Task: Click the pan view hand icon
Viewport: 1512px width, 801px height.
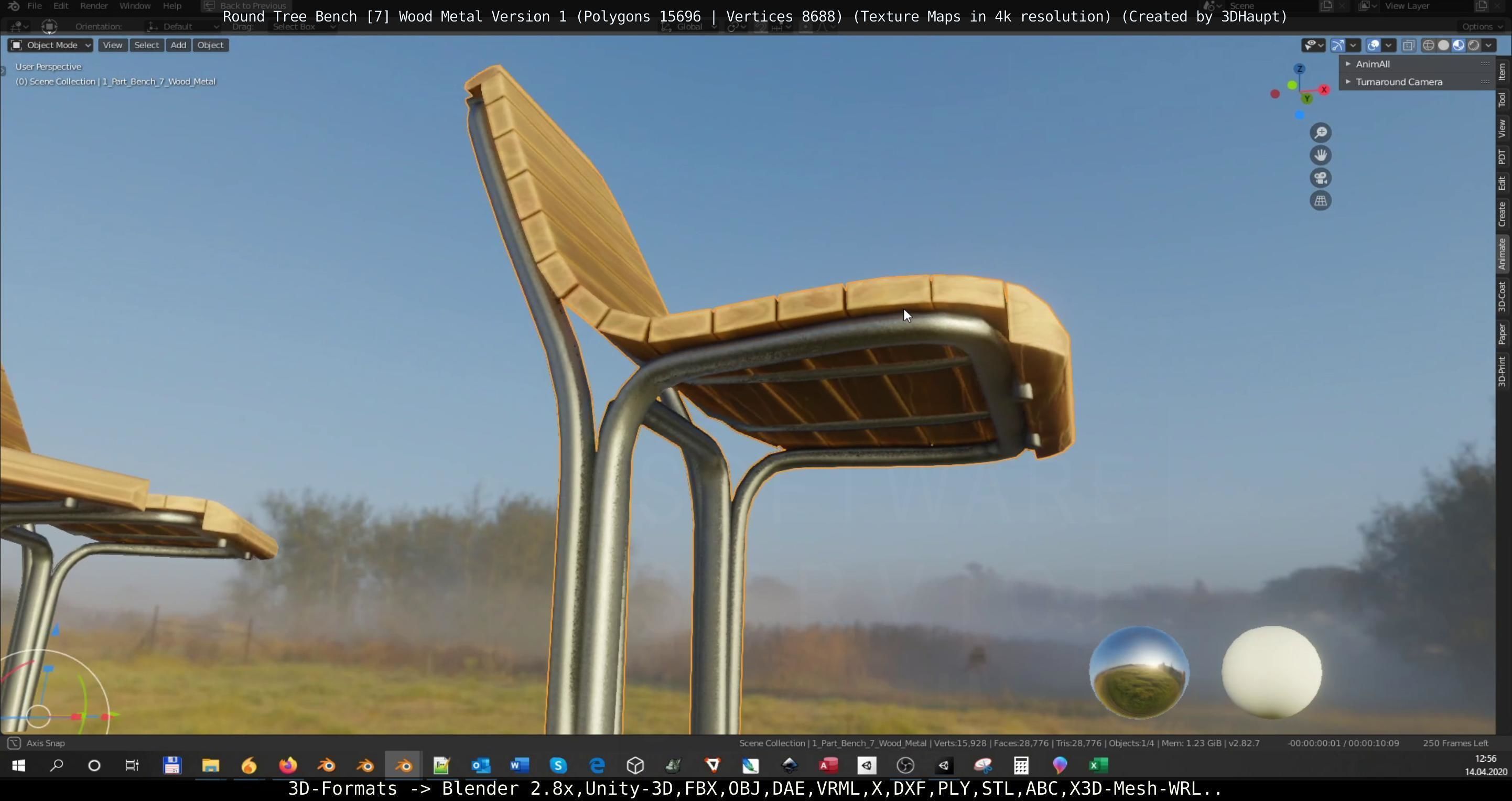Action: coord(1320,156)
